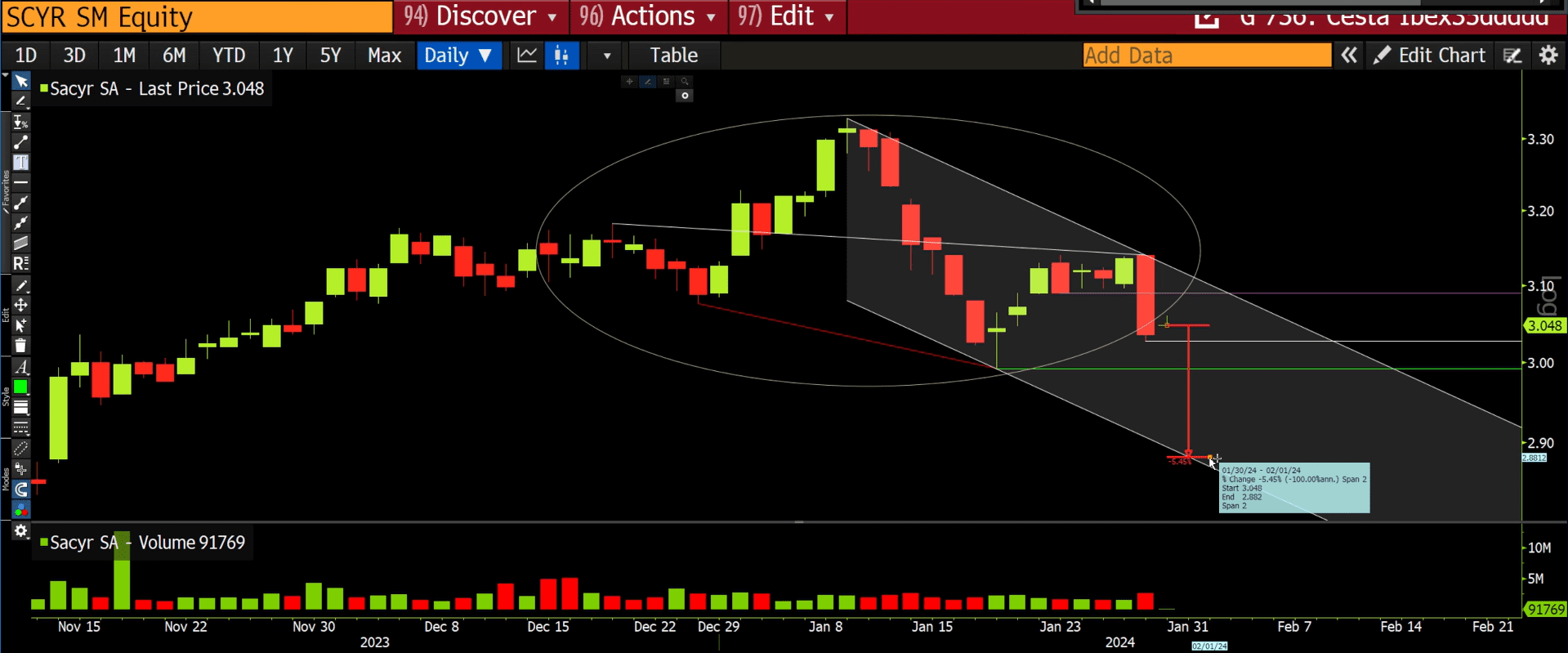1568x653 pixels.
Task: Select the 6M time range
Action: click(174, 55)
